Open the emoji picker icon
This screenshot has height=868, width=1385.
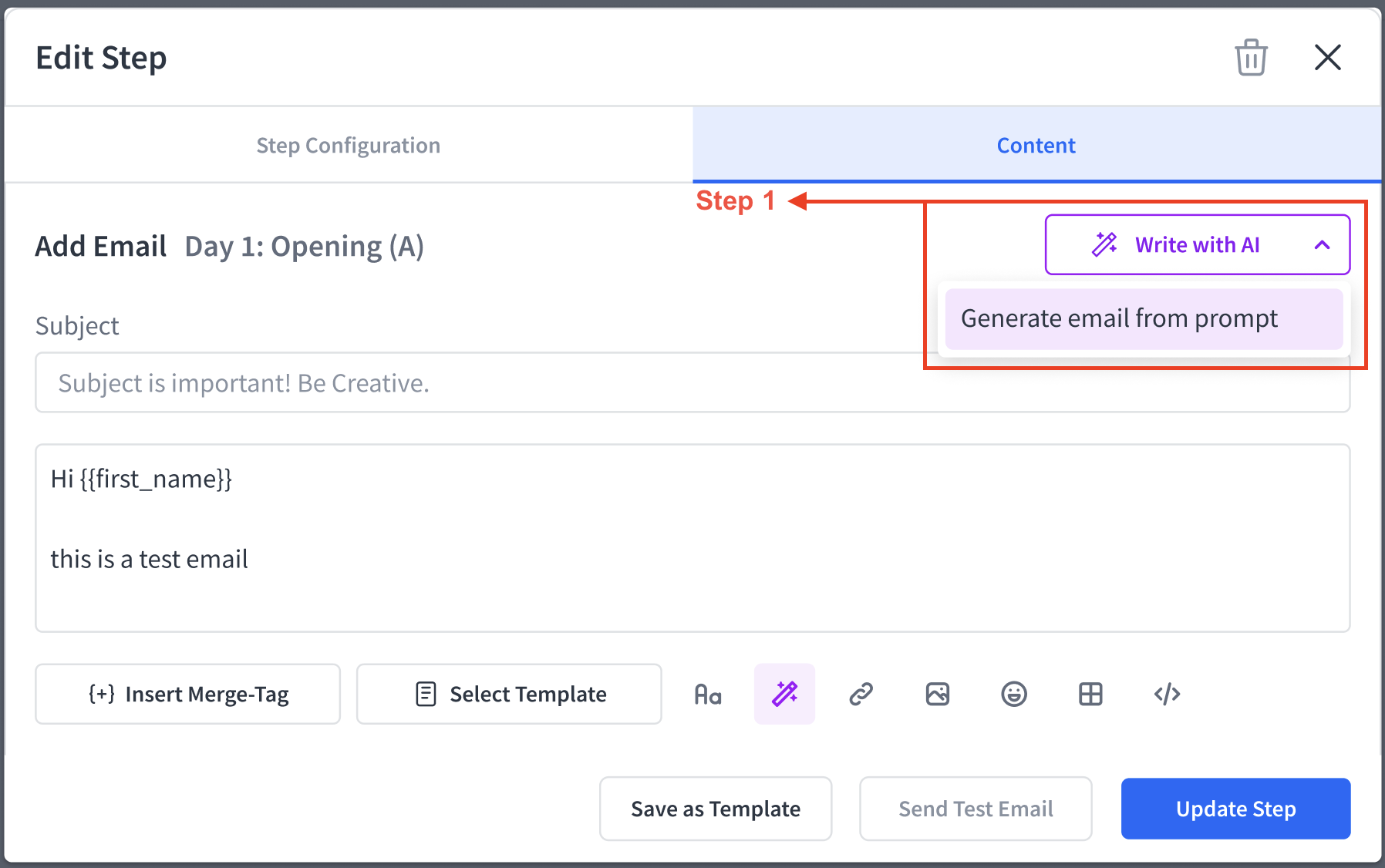[x=1013, y=695]
